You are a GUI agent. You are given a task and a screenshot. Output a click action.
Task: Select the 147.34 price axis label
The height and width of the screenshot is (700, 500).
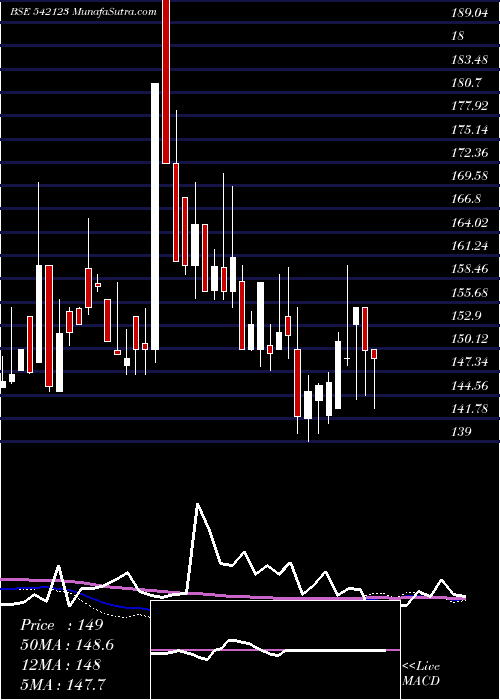[x=470, y=362]
